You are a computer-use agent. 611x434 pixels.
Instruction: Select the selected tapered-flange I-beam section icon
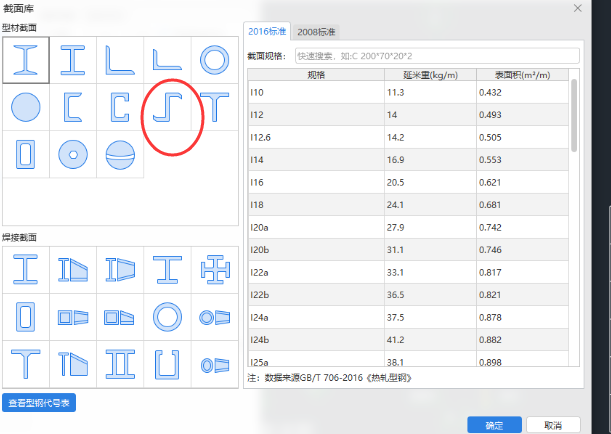(x=26, y=60)
